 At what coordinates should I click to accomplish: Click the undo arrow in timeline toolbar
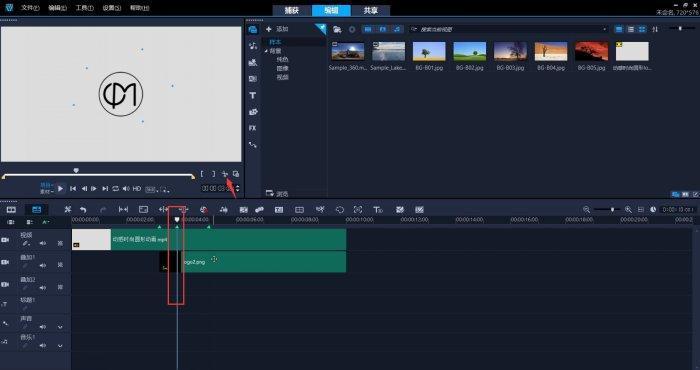coord(83,209)
